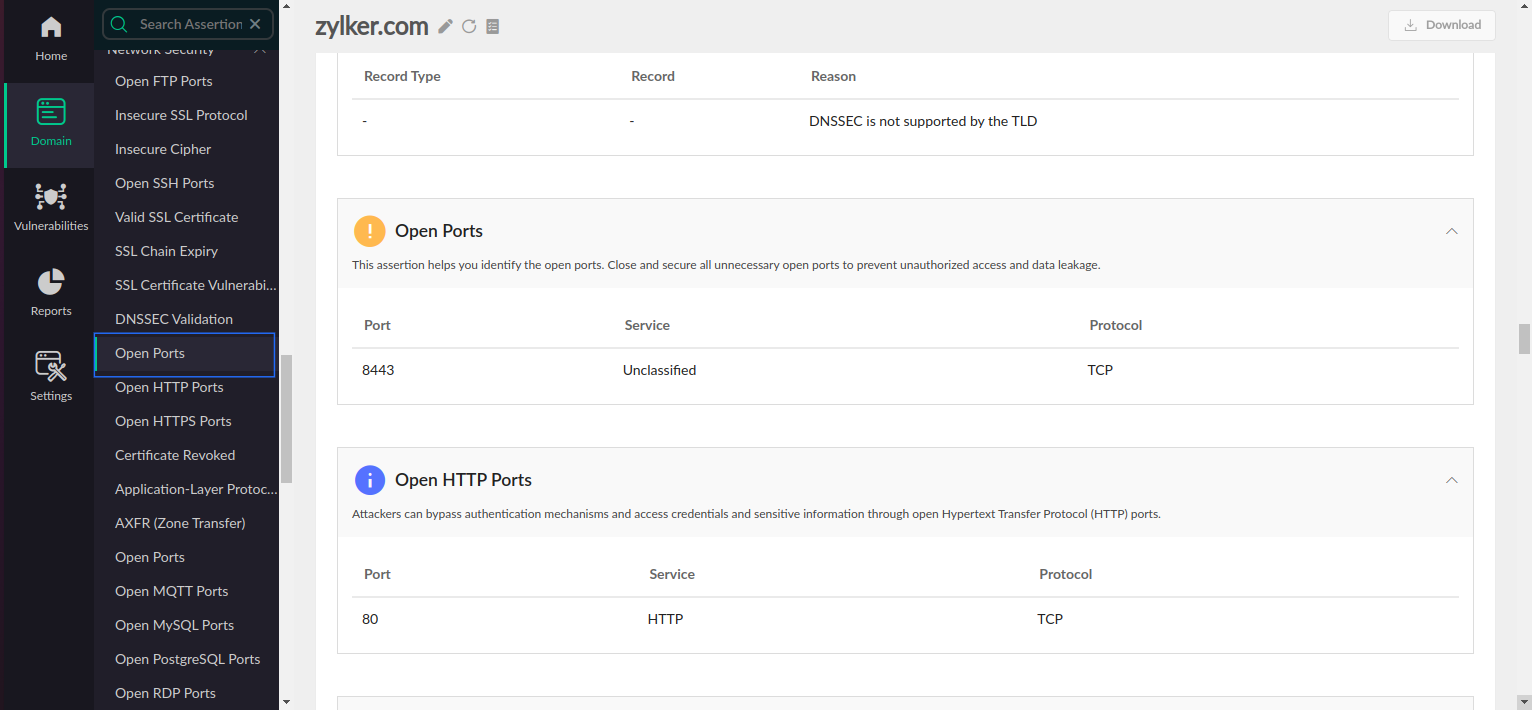
Task: Download the zylker.com report
Action: [x=1441, y=25]
